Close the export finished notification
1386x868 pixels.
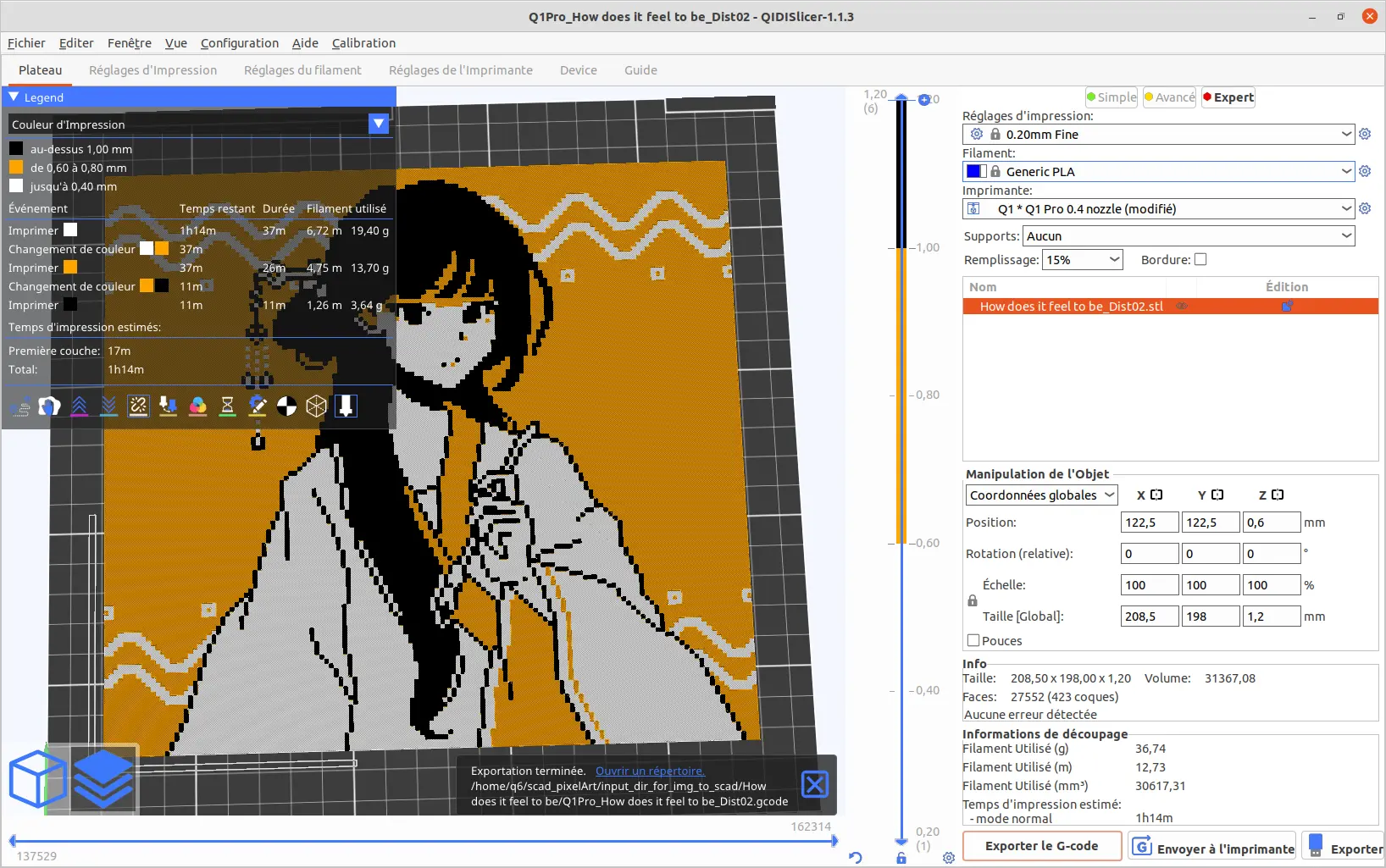815,784
